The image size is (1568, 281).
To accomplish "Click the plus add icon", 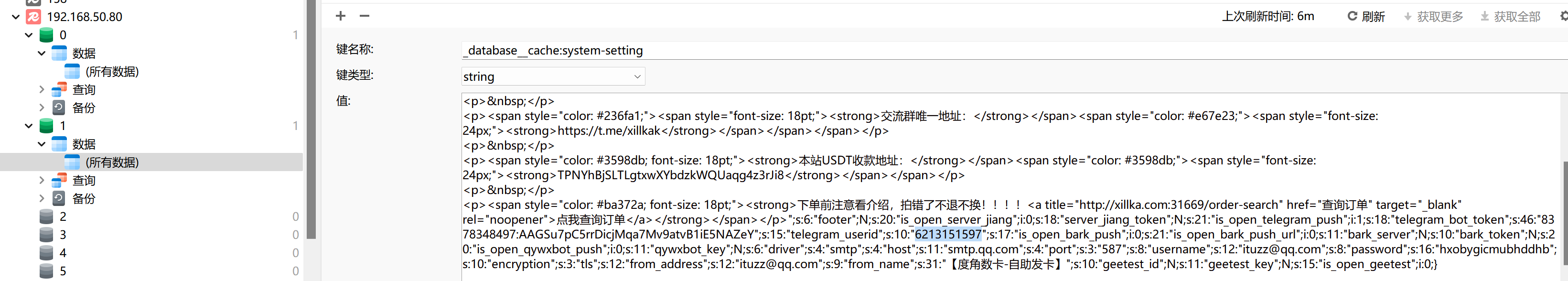I will pyautogui.click(x=340, y=16).
